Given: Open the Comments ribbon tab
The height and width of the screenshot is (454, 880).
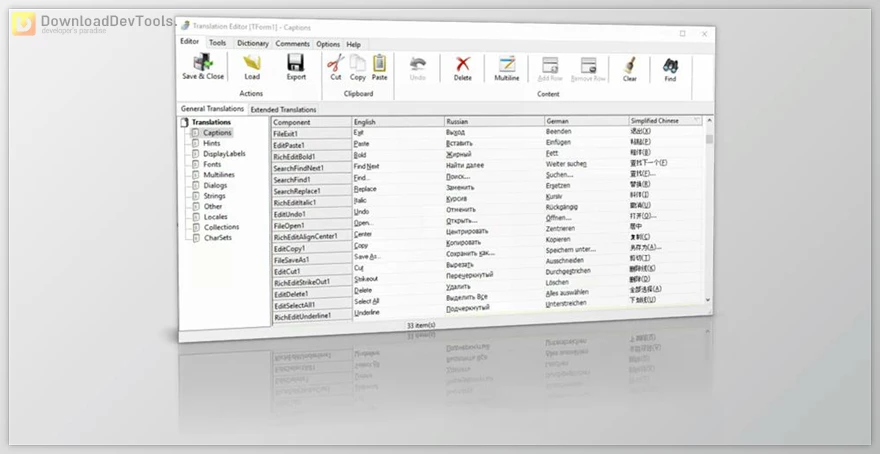Looking at the screenshot, I should pyautogui.click(x=292, y=44).
